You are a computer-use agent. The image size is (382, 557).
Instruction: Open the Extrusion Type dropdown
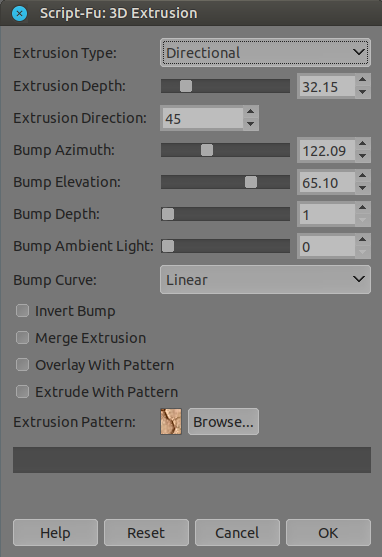coord(265,53)
